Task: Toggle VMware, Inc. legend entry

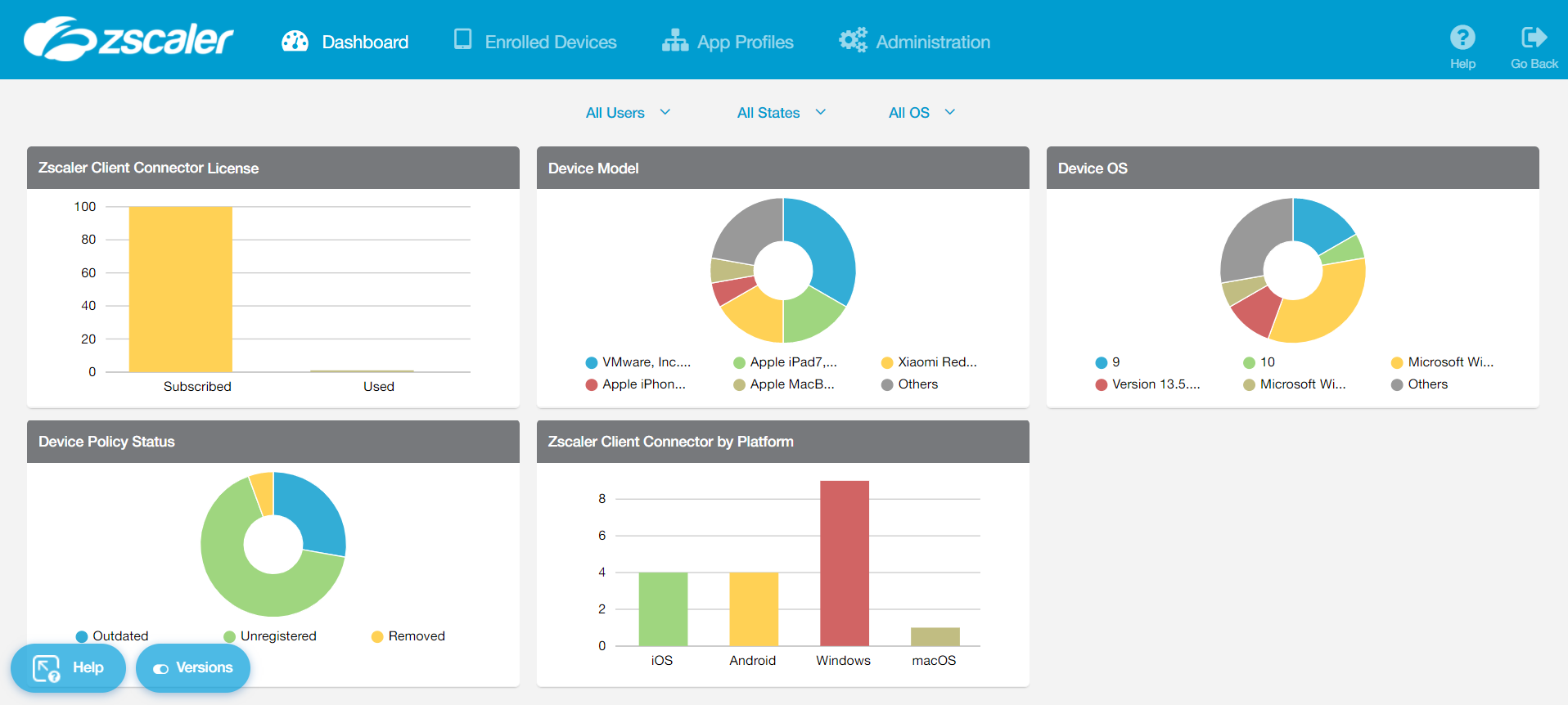Action: point(638,362)
